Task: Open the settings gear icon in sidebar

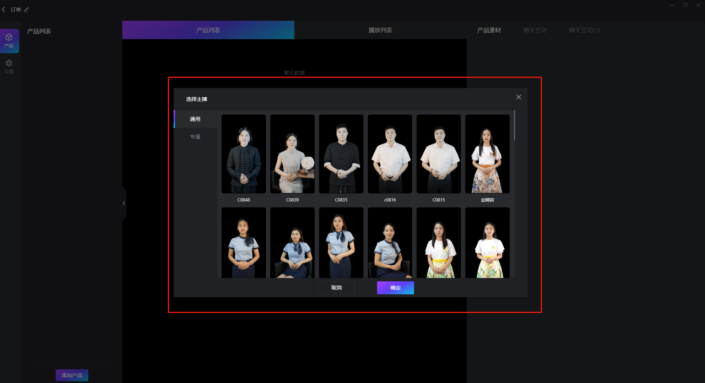Action: (x=9, y=66)
